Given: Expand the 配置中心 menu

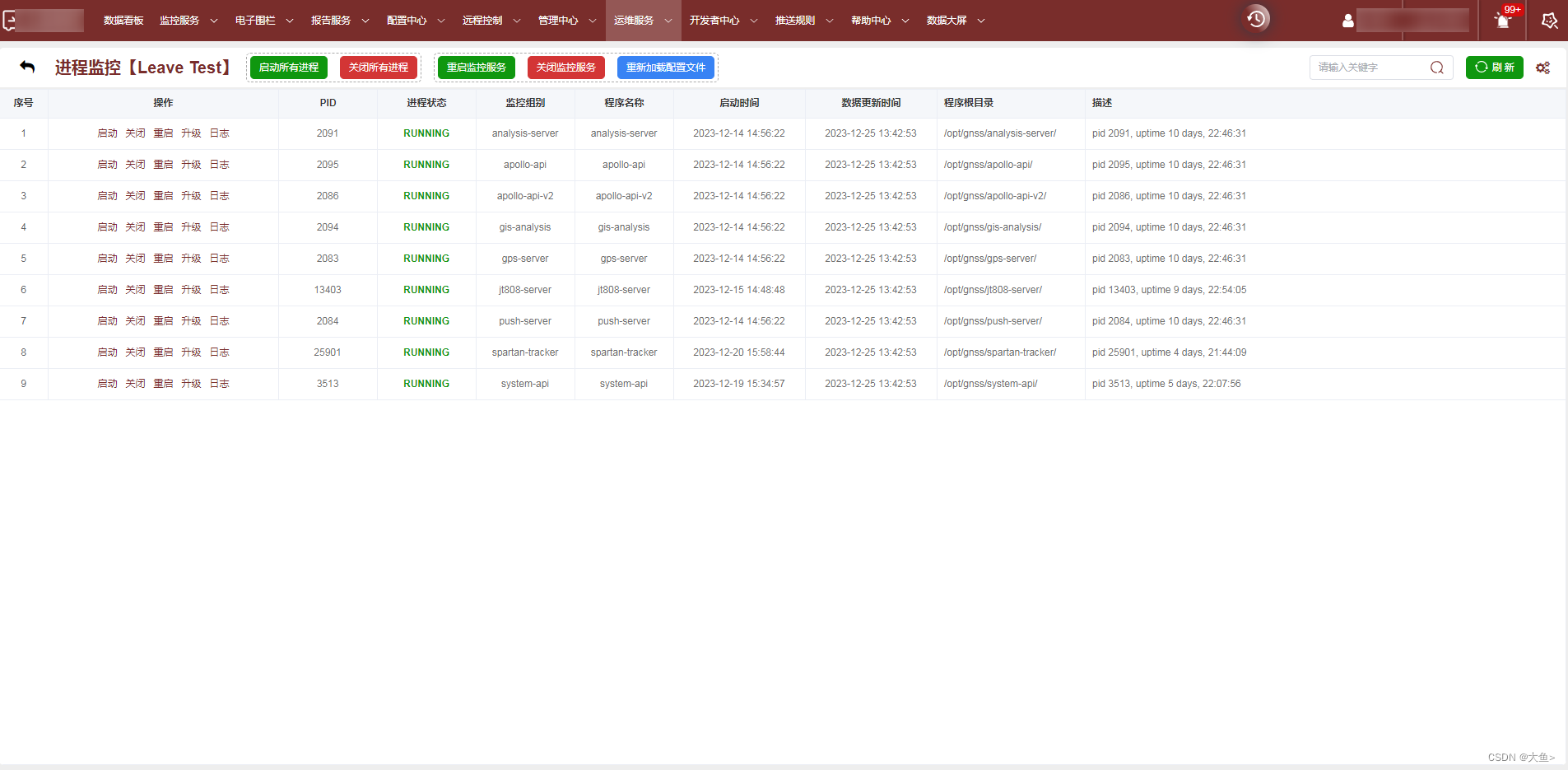Looking at the screenshot, I should point(416,21).
